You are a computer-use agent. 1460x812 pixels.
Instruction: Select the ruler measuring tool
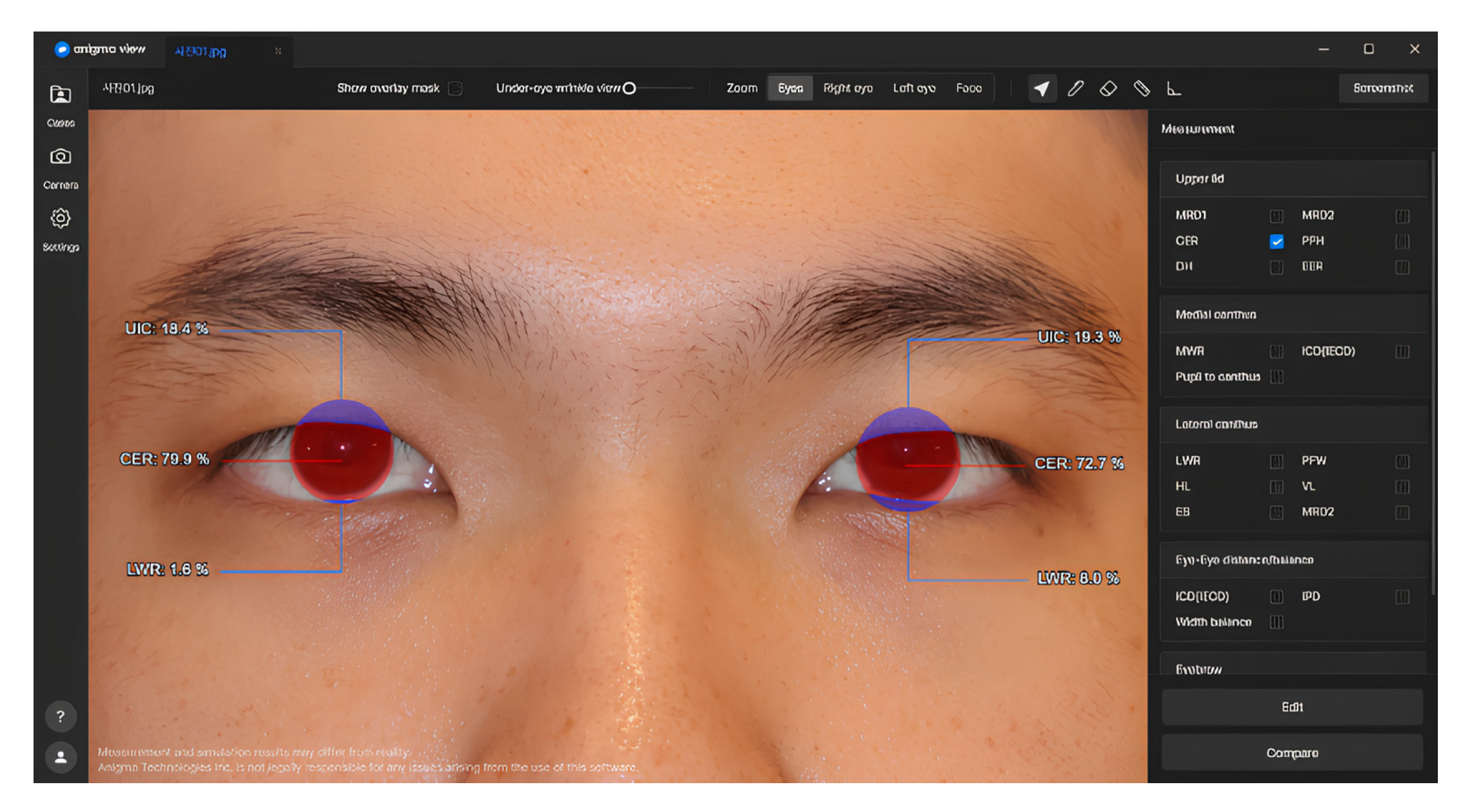pos(1141,89)
